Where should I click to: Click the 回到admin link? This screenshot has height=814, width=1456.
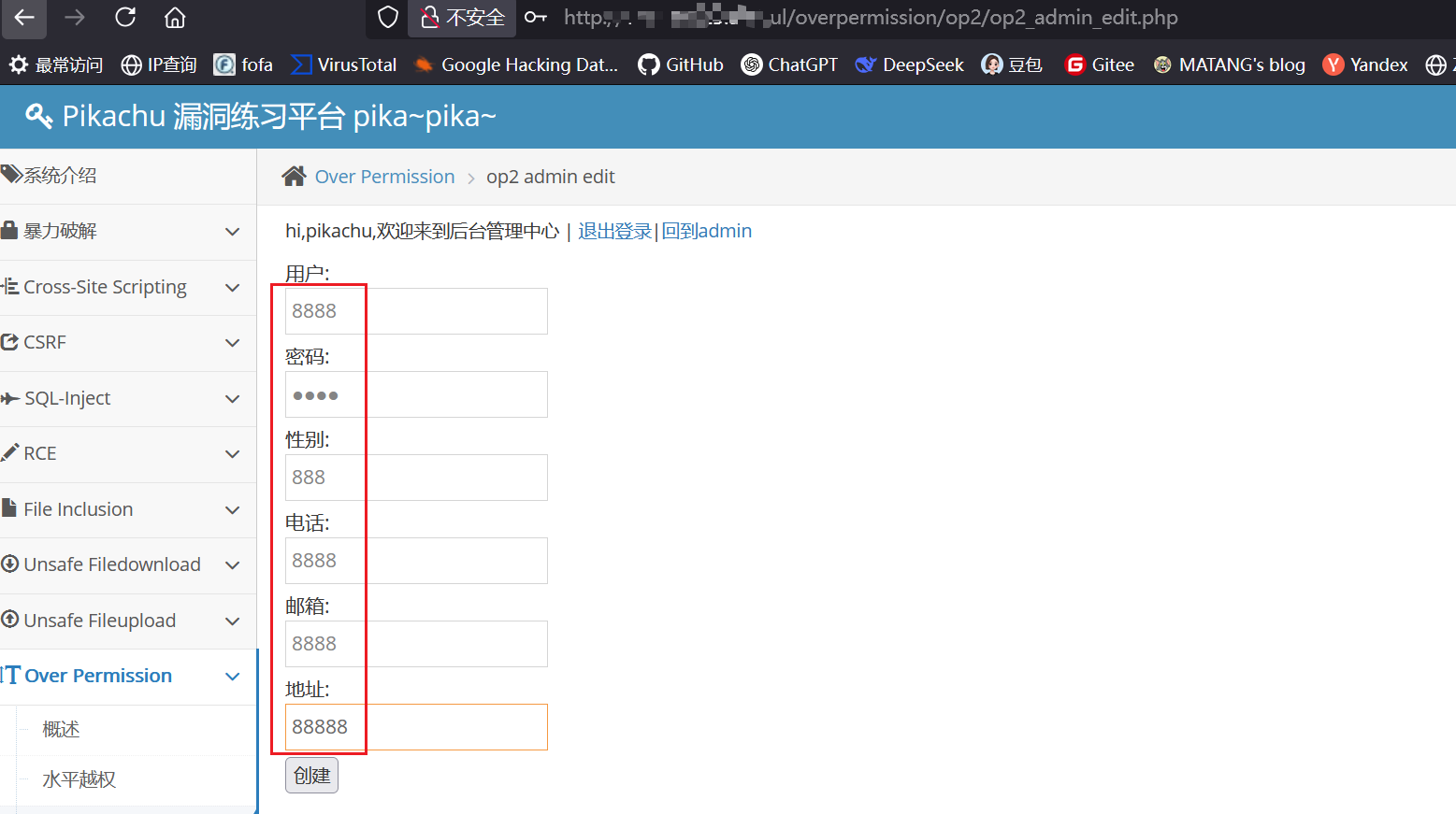[x=706, y=231]
